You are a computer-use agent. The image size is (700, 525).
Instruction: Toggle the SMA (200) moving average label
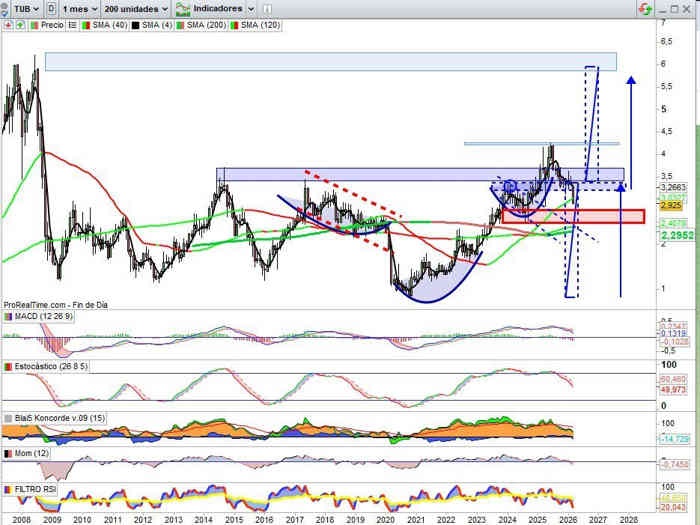[x=202, y=24]
